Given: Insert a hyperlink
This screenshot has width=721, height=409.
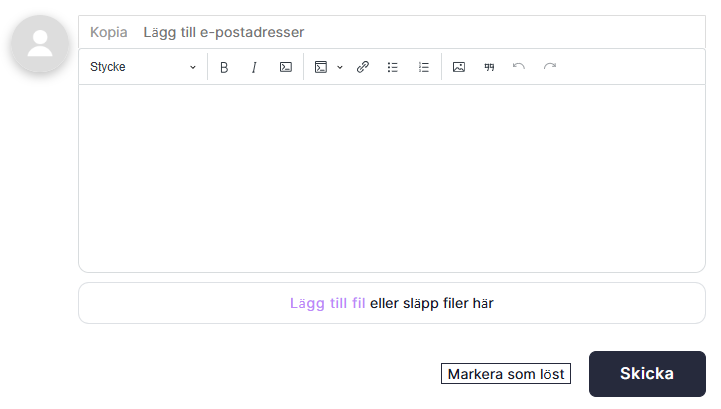Looking at the screenshot, I should (363, 67).
